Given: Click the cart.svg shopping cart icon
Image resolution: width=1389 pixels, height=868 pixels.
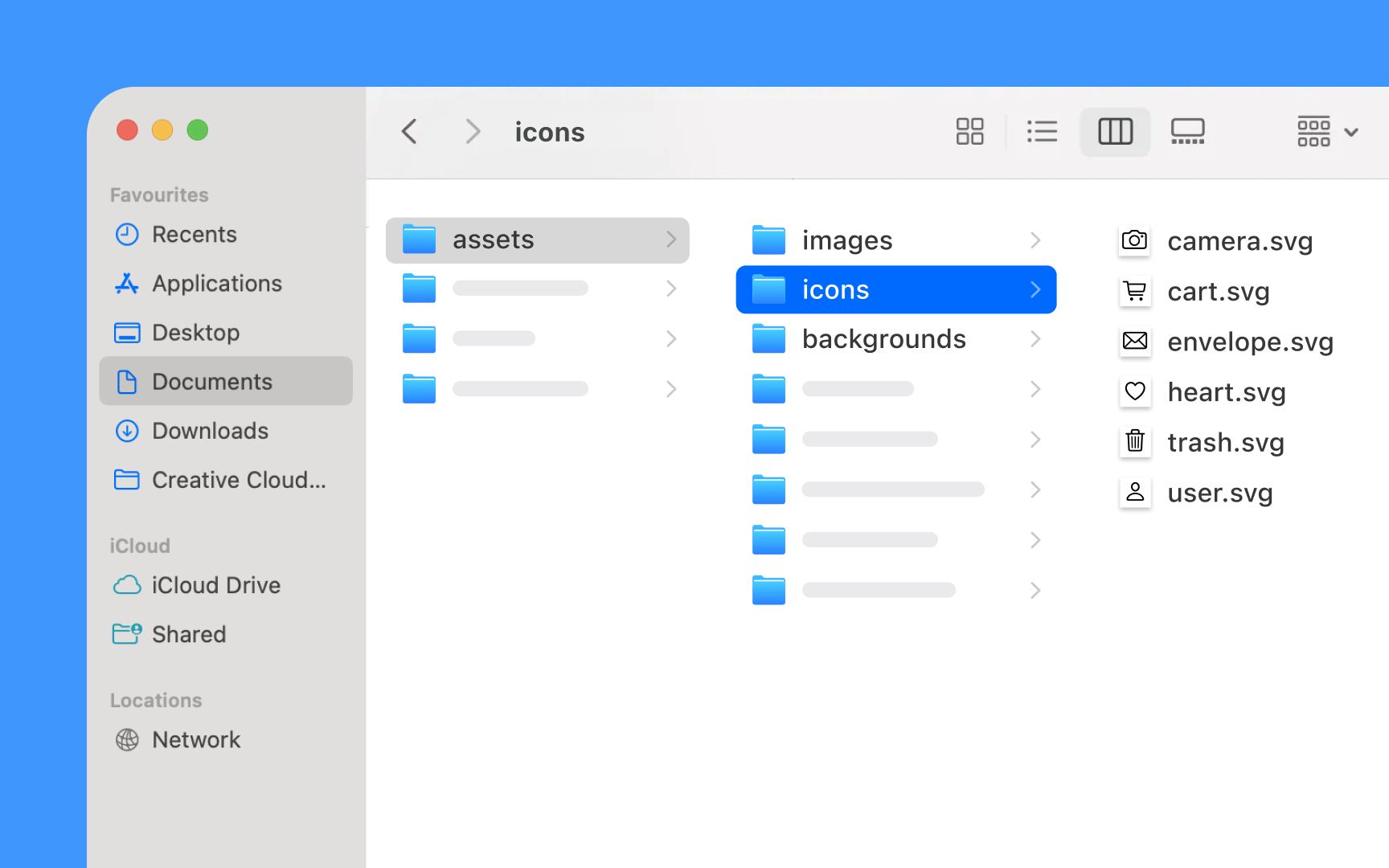Looking at the screenshot, I should click(1134, 291).
